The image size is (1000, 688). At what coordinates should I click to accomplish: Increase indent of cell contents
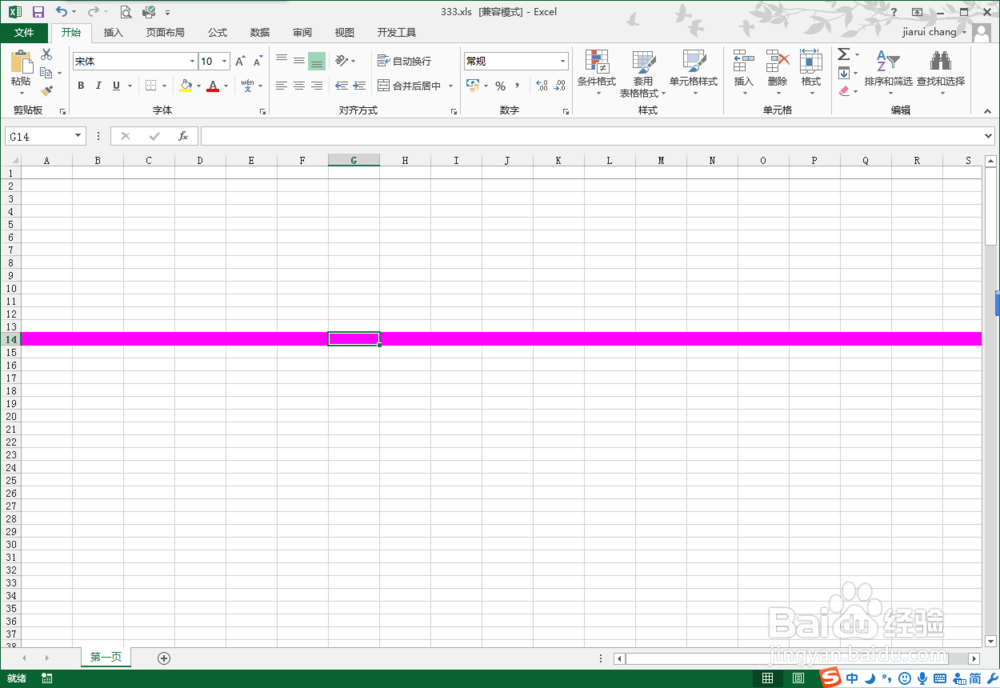pyautogui.click(x=360, y=85)
